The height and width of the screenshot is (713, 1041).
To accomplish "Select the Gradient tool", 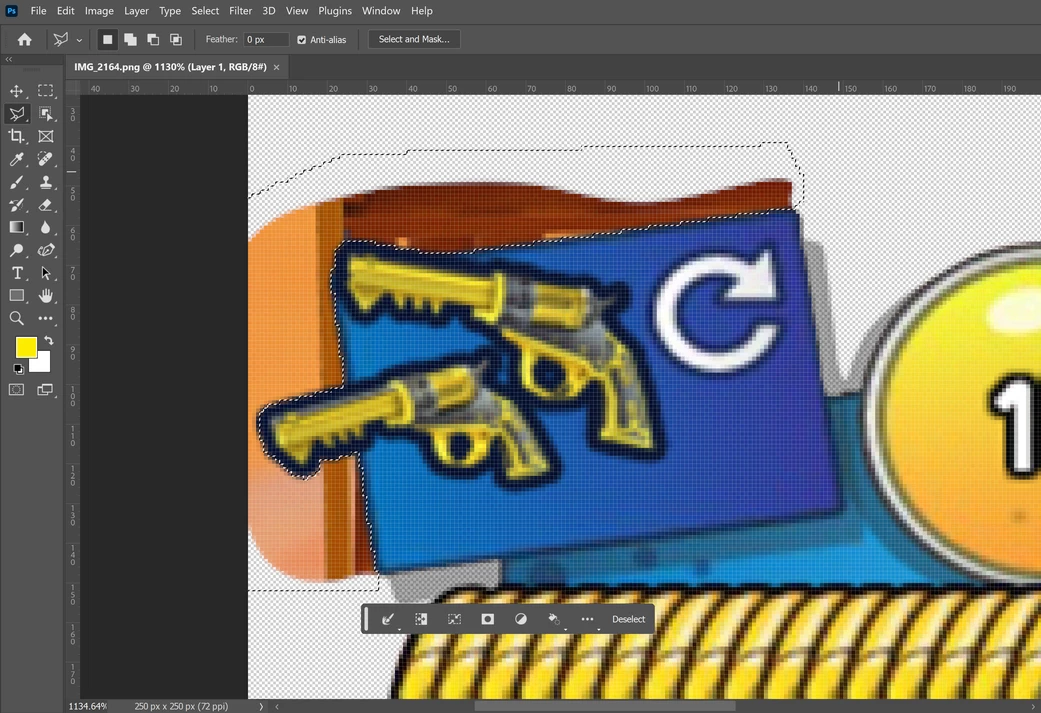I will (17, 227).
